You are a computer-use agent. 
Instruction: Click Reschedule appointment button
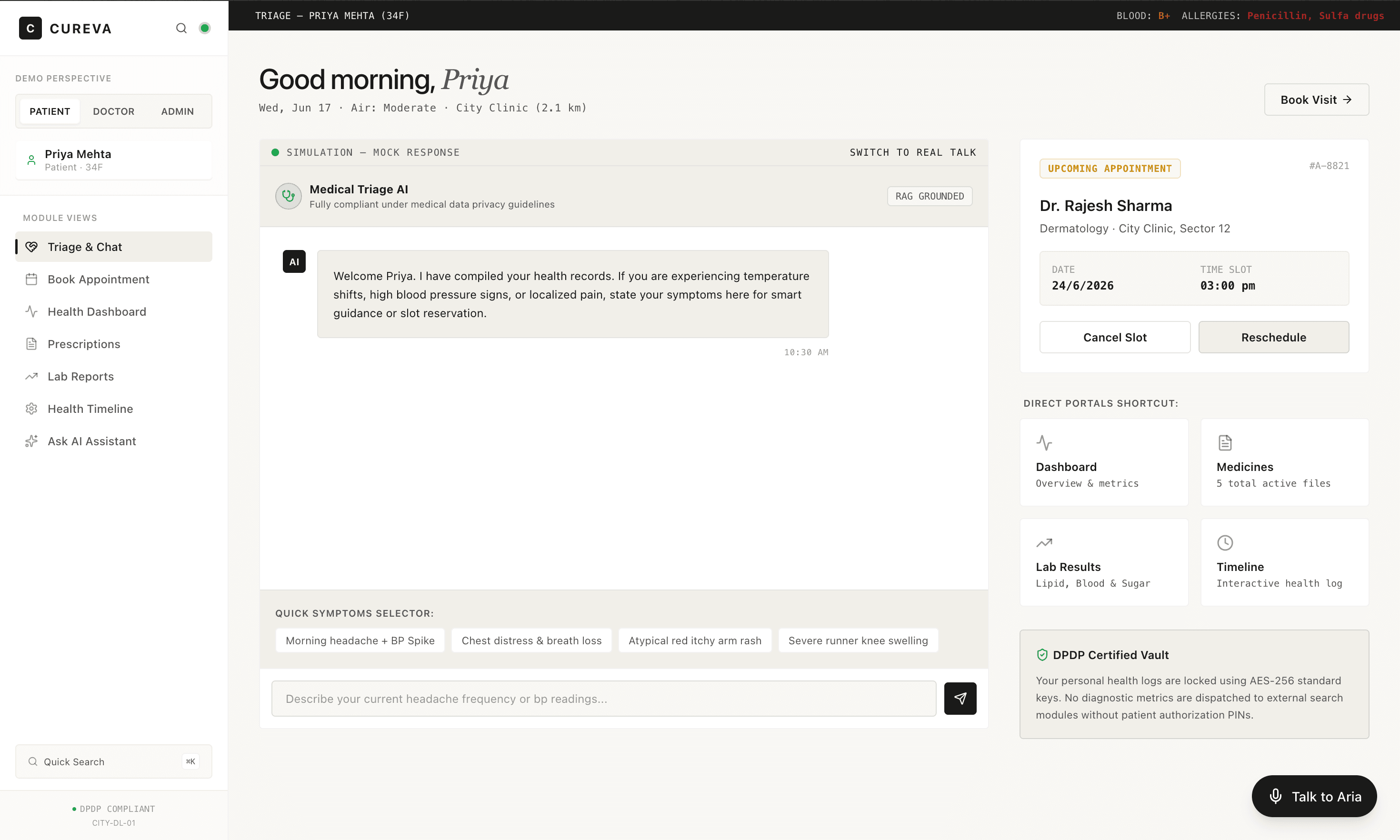pyautogui.click(x=1273, y=337)
